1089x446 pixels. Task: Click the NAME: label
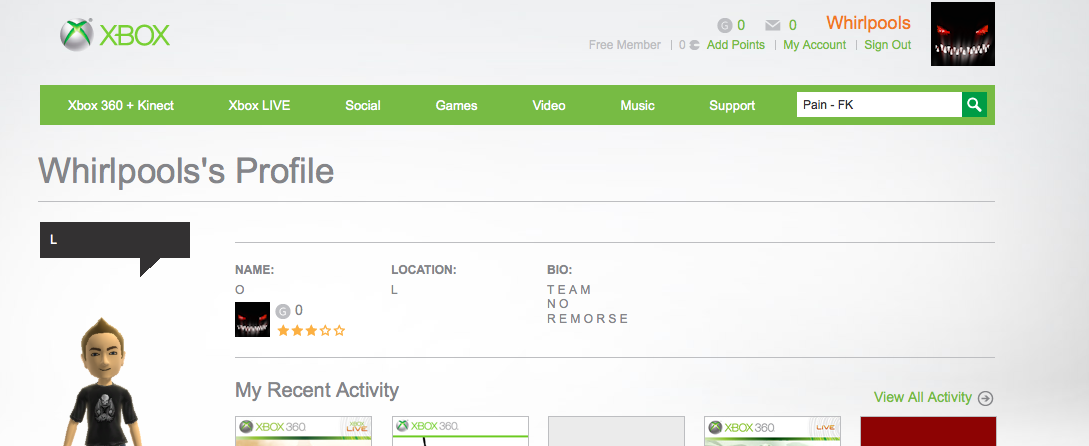coord(255,270)
